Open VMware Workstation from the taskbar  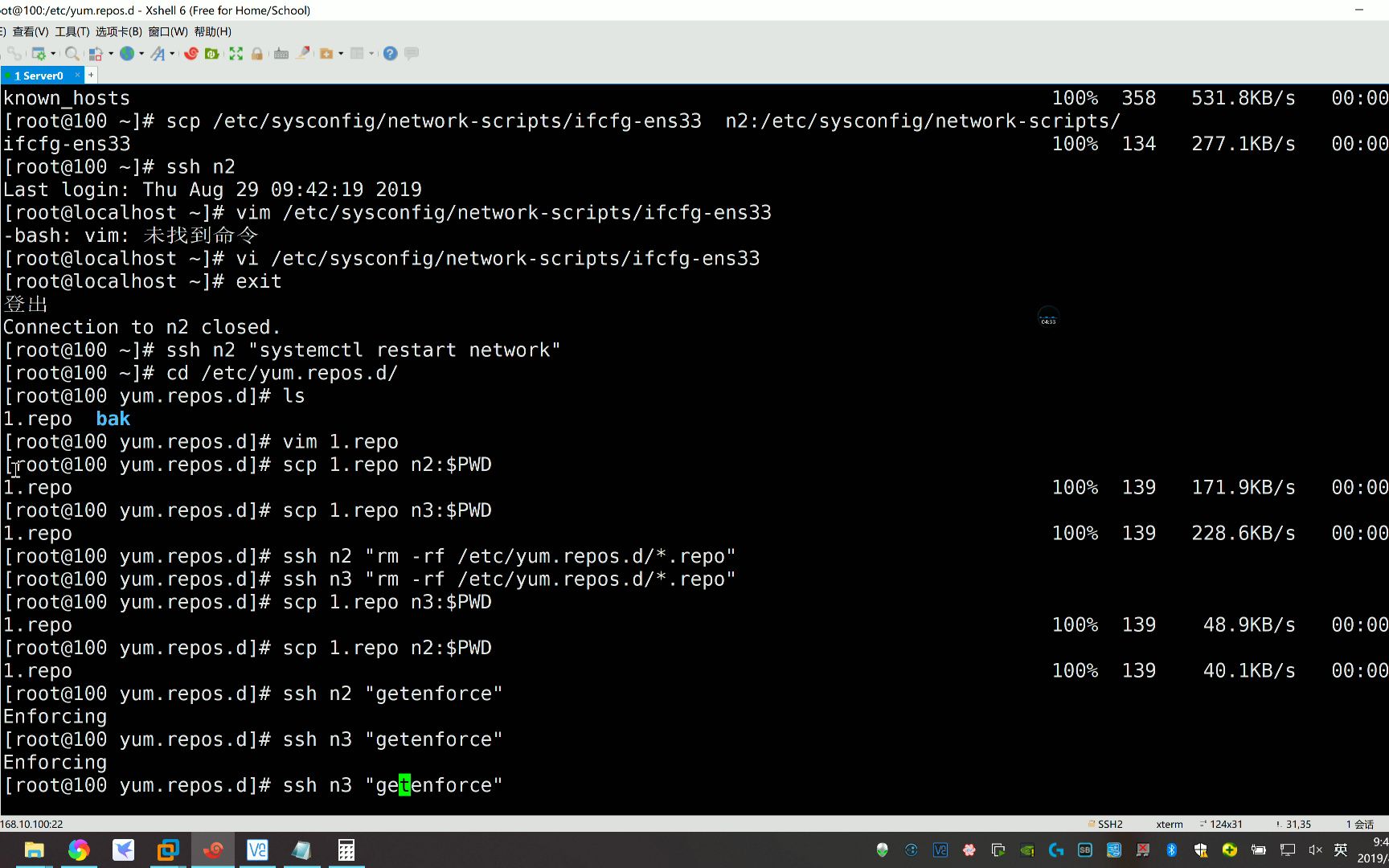(x=168, y=850)
